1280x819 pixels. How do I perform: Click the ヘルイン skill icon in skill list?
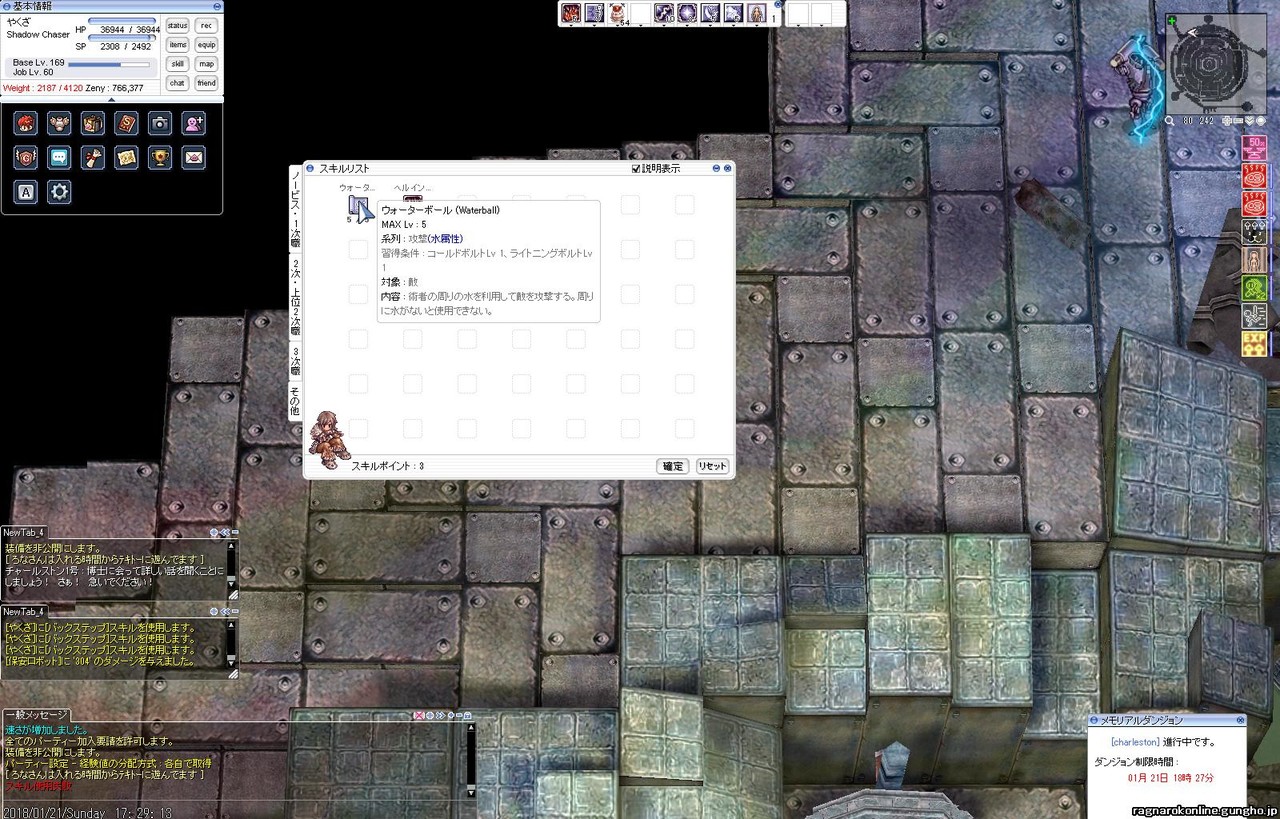[412, 199]
